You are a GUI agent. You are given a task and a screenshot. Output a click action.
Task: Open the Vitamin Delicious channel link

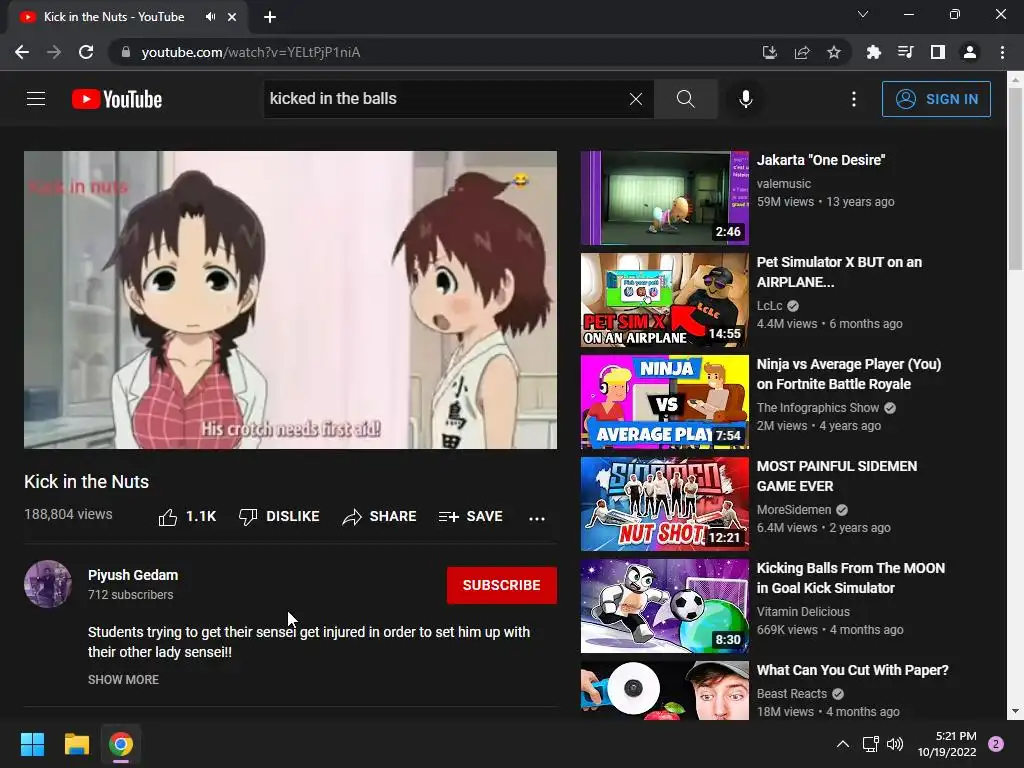click(x=803, y=611)
